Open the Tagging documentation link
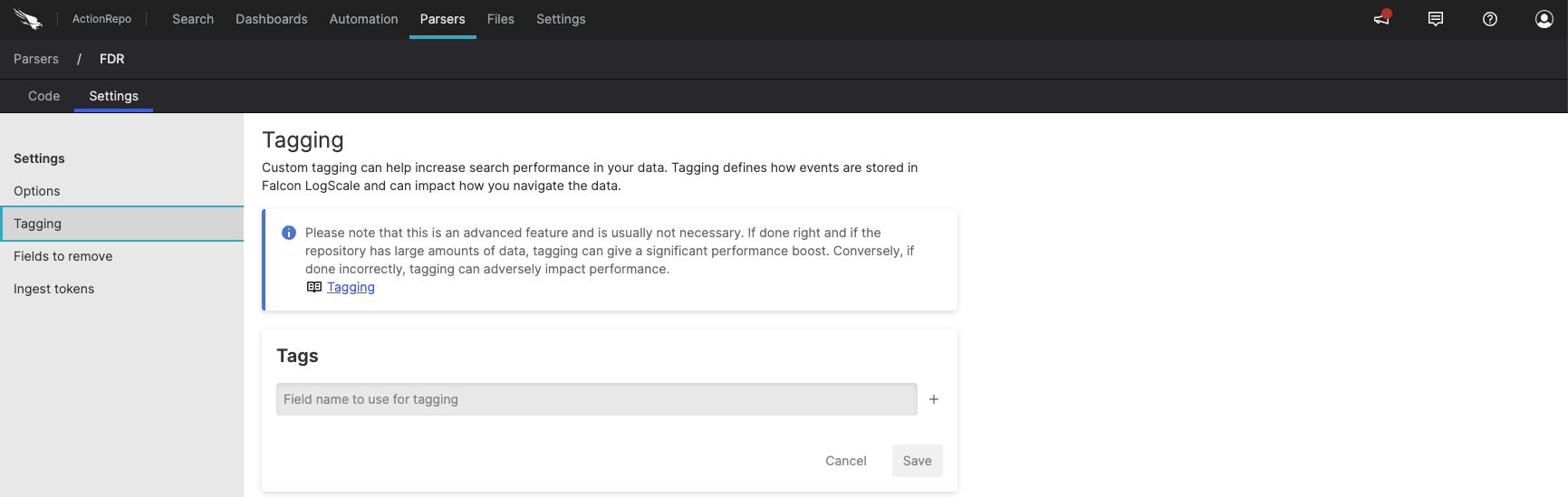The height and width of the screenshot is (497, 1568). point(351,287)
